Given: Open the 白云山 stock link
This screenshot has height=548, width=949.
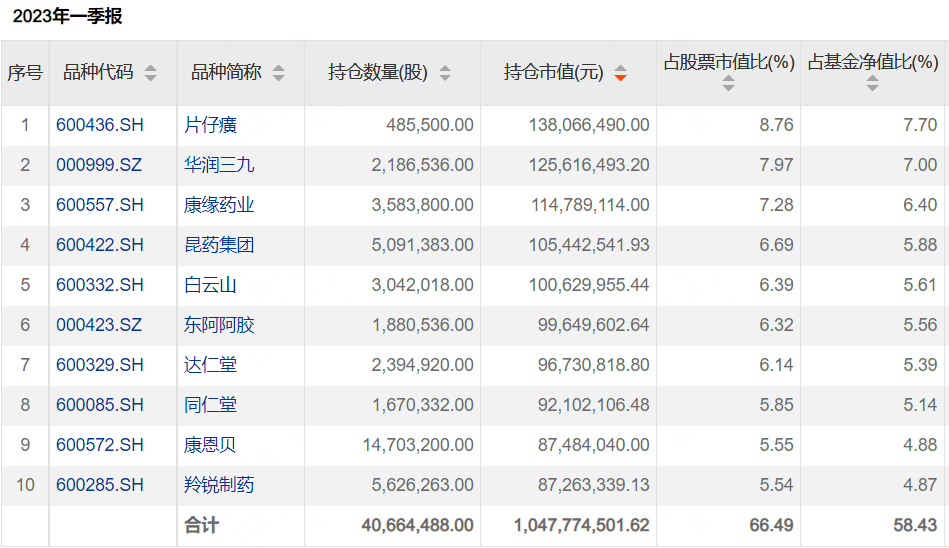Looking at the screenshot, I should (x=210, y=285).
